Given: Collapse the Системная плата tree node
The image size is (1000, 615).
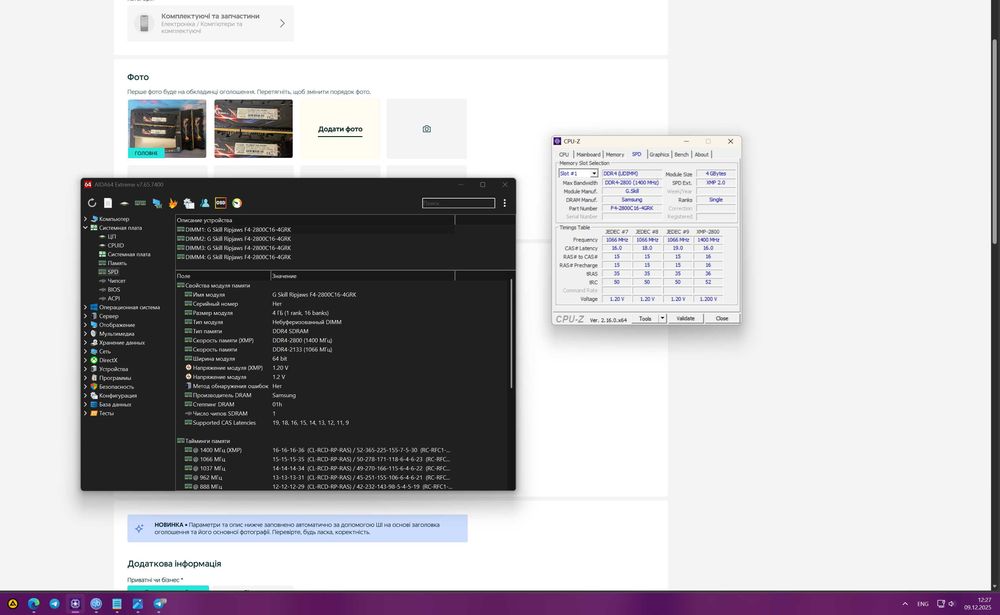Looking at the screenshot, I should (85, 228).
